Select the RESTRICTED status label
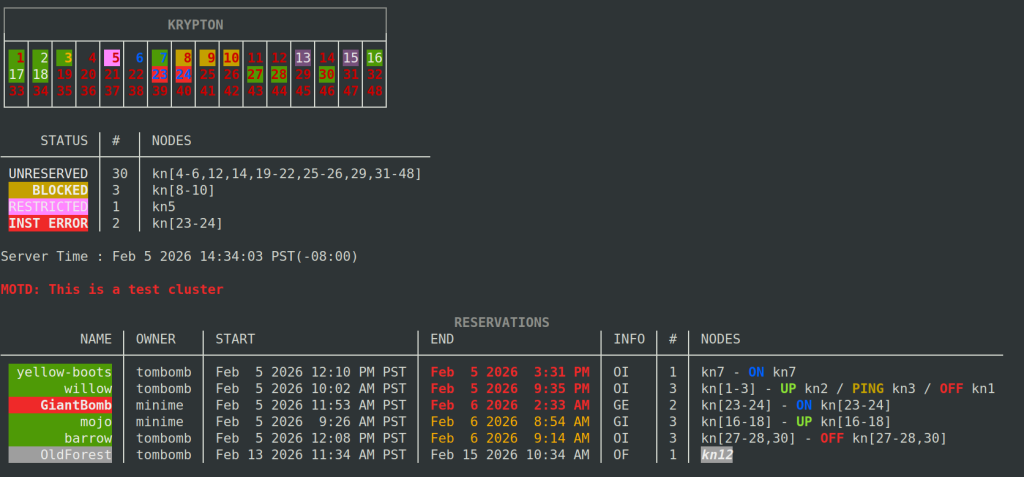 (49, 206)
